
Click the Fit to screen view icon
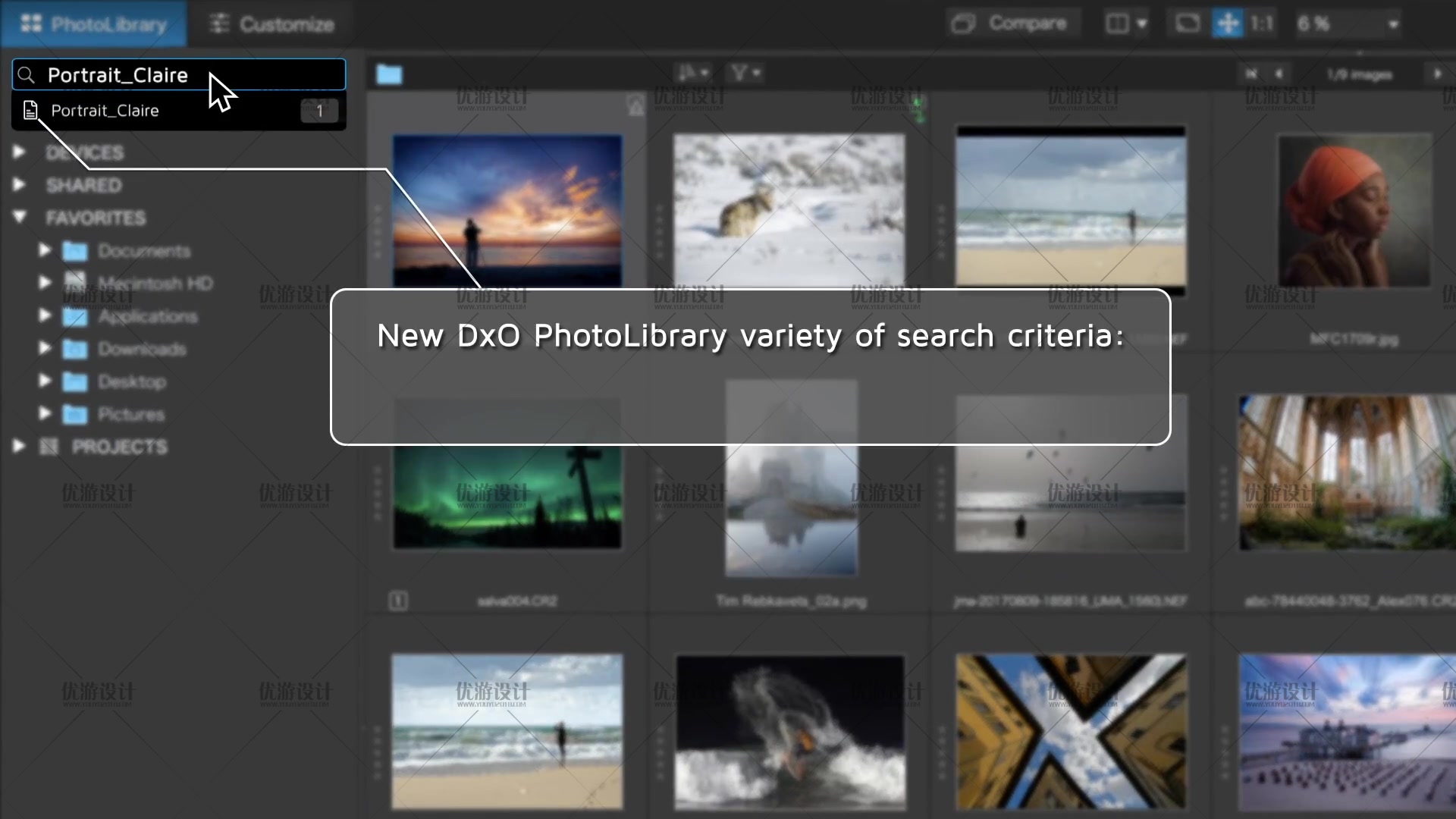click(x=1186, y=24)
